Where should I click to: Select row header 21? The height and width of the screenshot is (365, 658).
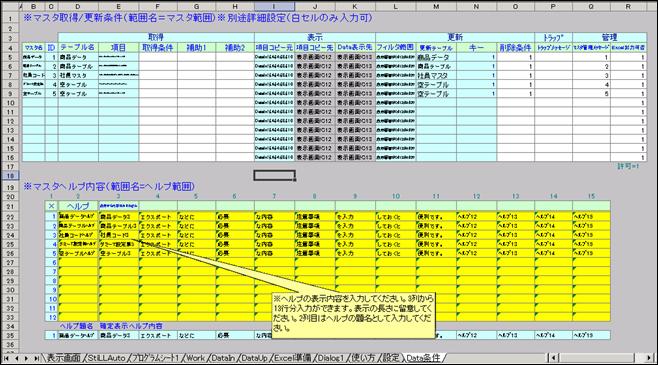point(11,206)
